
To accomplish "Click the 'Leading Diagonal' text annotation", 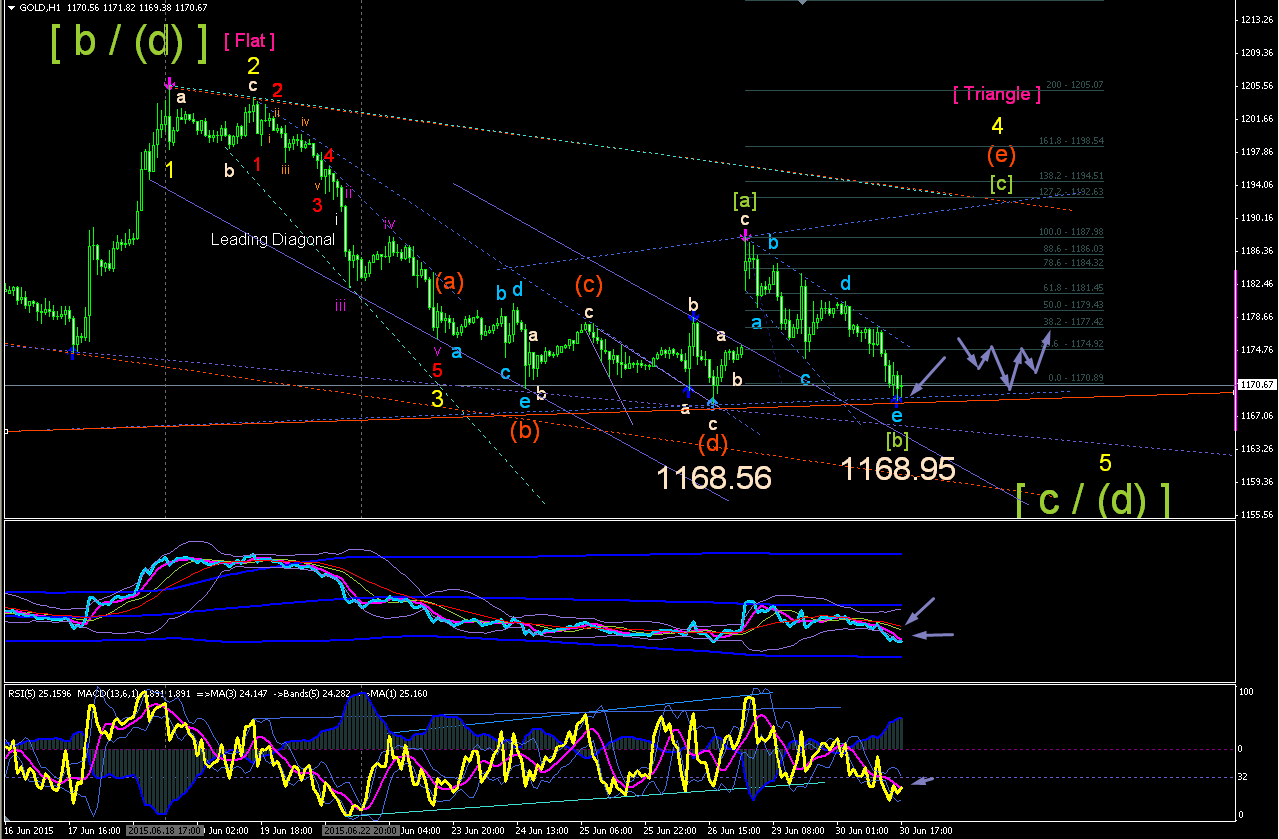I will coord(272,240).
